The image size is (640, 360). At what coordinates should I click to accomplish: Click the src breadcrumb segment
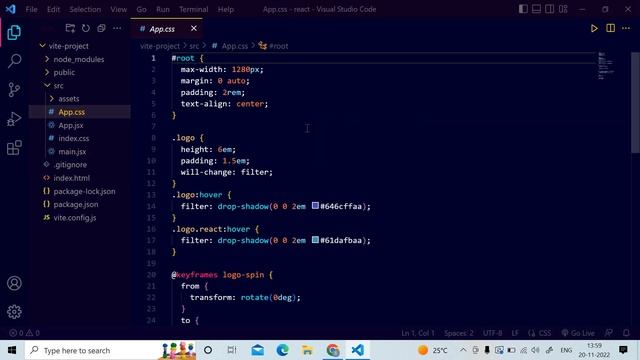click(x=194, y=46)
